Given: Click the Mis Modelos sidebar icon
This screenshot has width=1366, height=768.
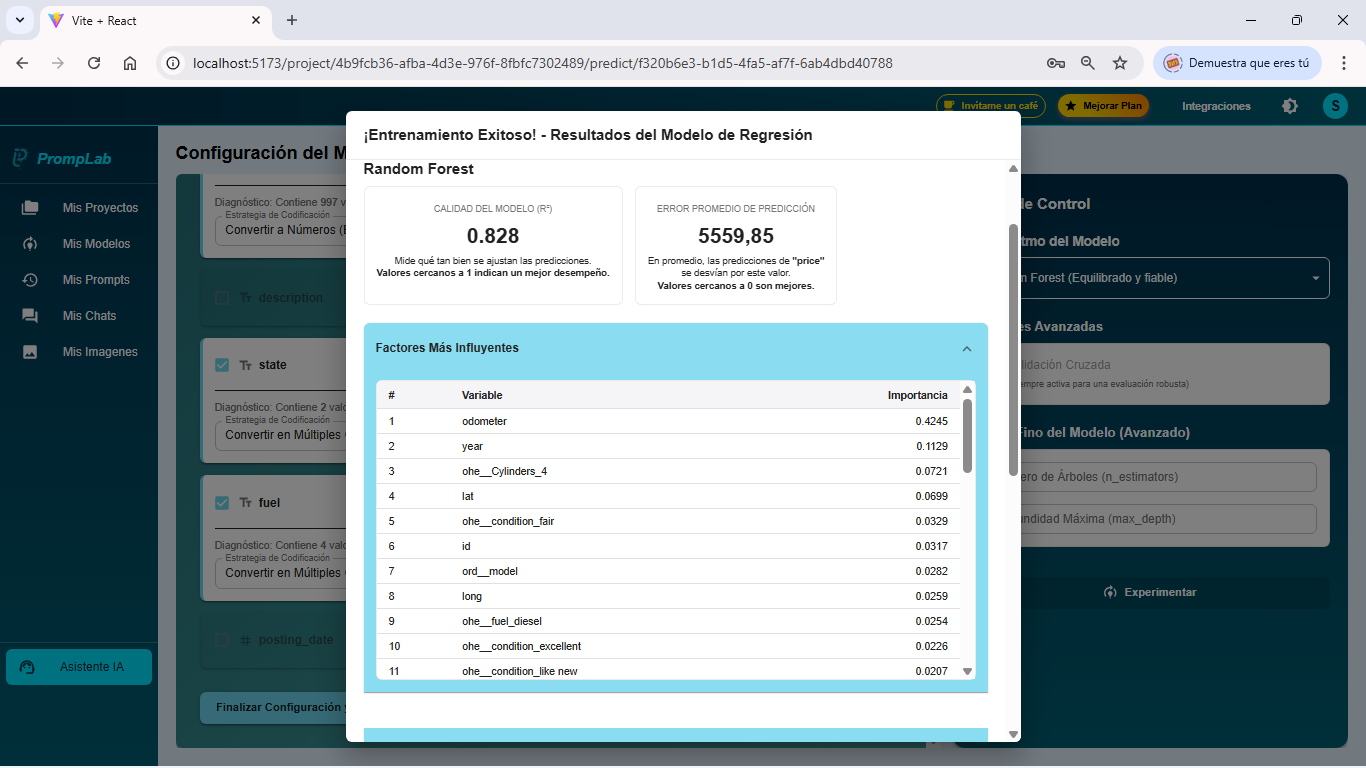Looking at the screenshot, I should coord(30,244).
